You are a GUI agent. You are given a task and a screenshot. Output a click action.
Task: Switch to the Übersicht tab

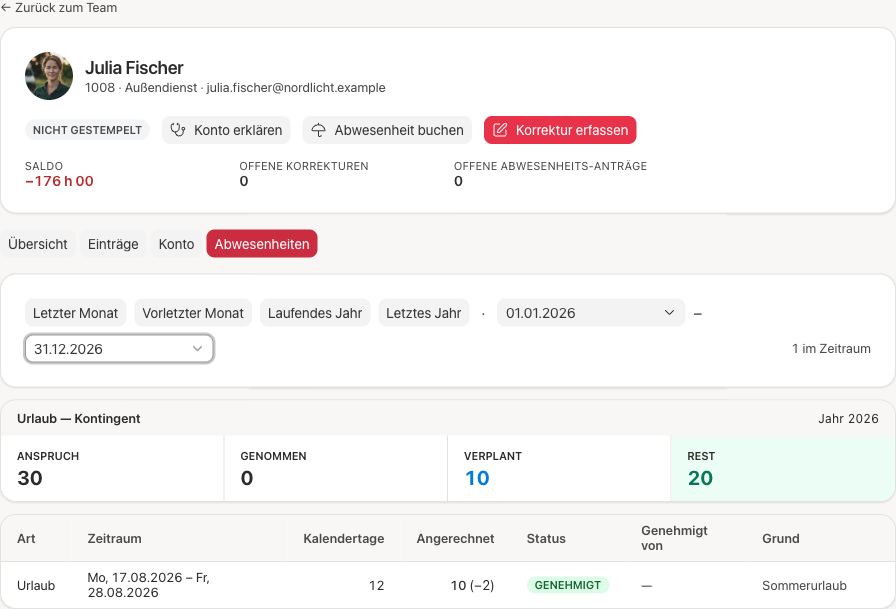38,244
